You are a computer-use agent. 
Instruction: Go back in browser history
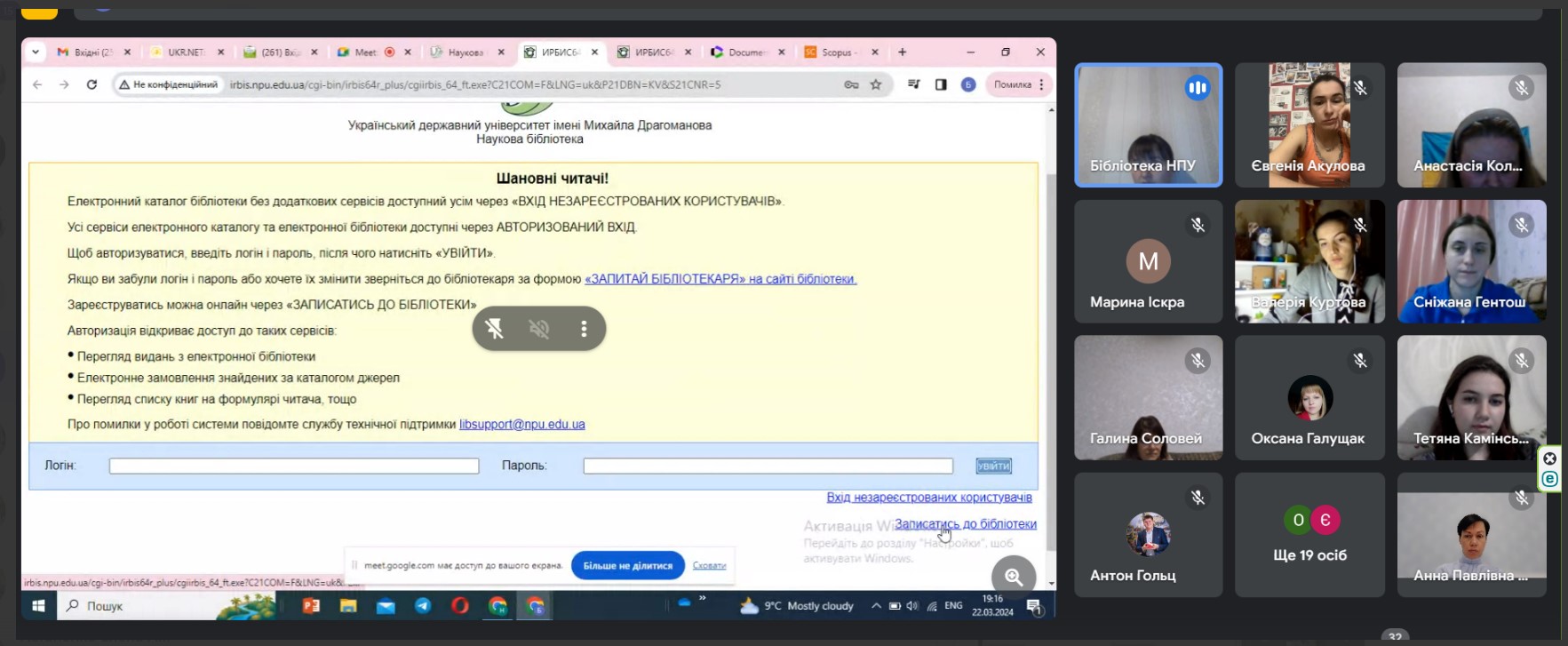point(37,84)
